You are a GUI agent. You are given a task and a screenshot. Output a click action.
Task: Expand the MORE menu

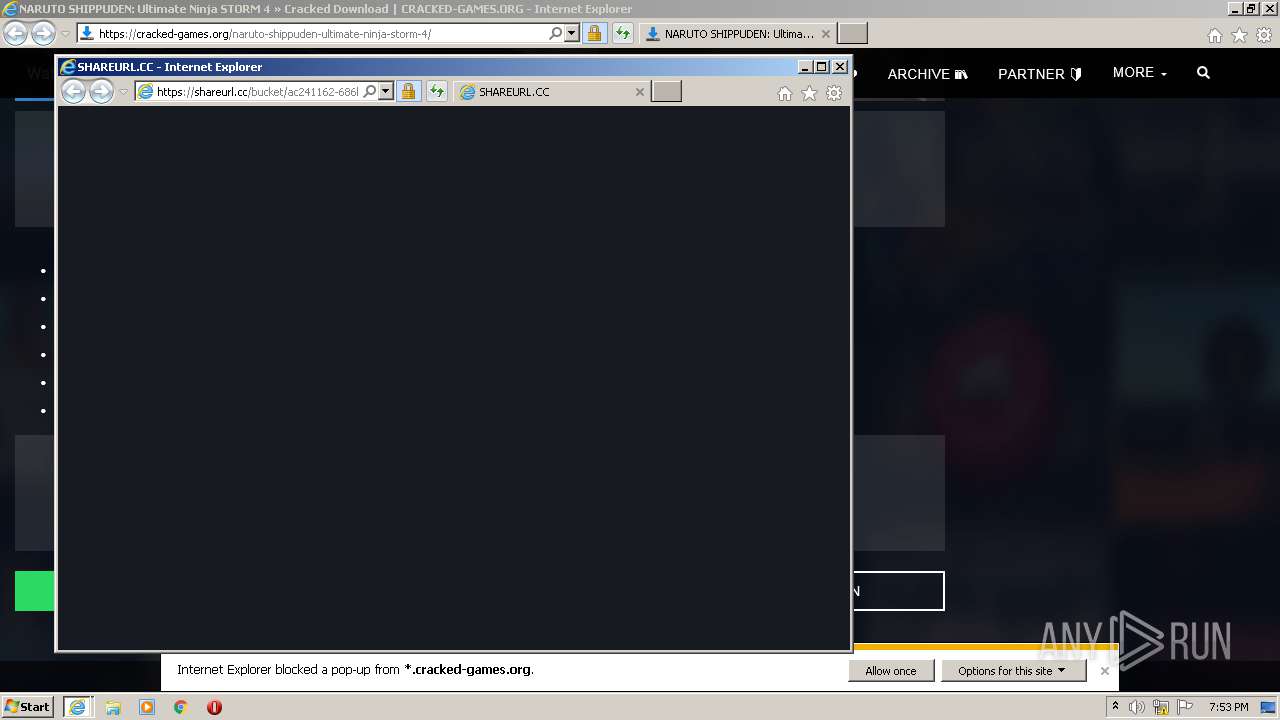point(1140,73)
